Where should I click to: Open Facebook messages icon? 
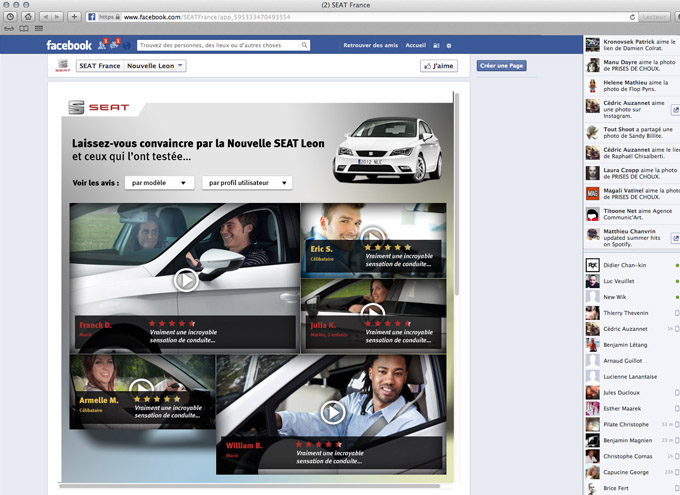pyautogui.click(x=115, y=44)
